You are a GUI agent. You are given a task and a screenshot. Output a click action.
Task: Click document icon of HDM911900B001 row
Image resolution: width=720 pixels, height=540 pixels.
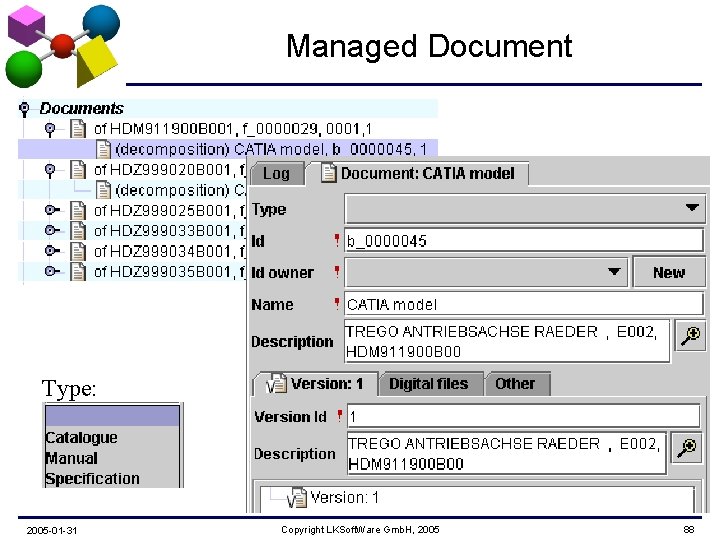point(78,129)
